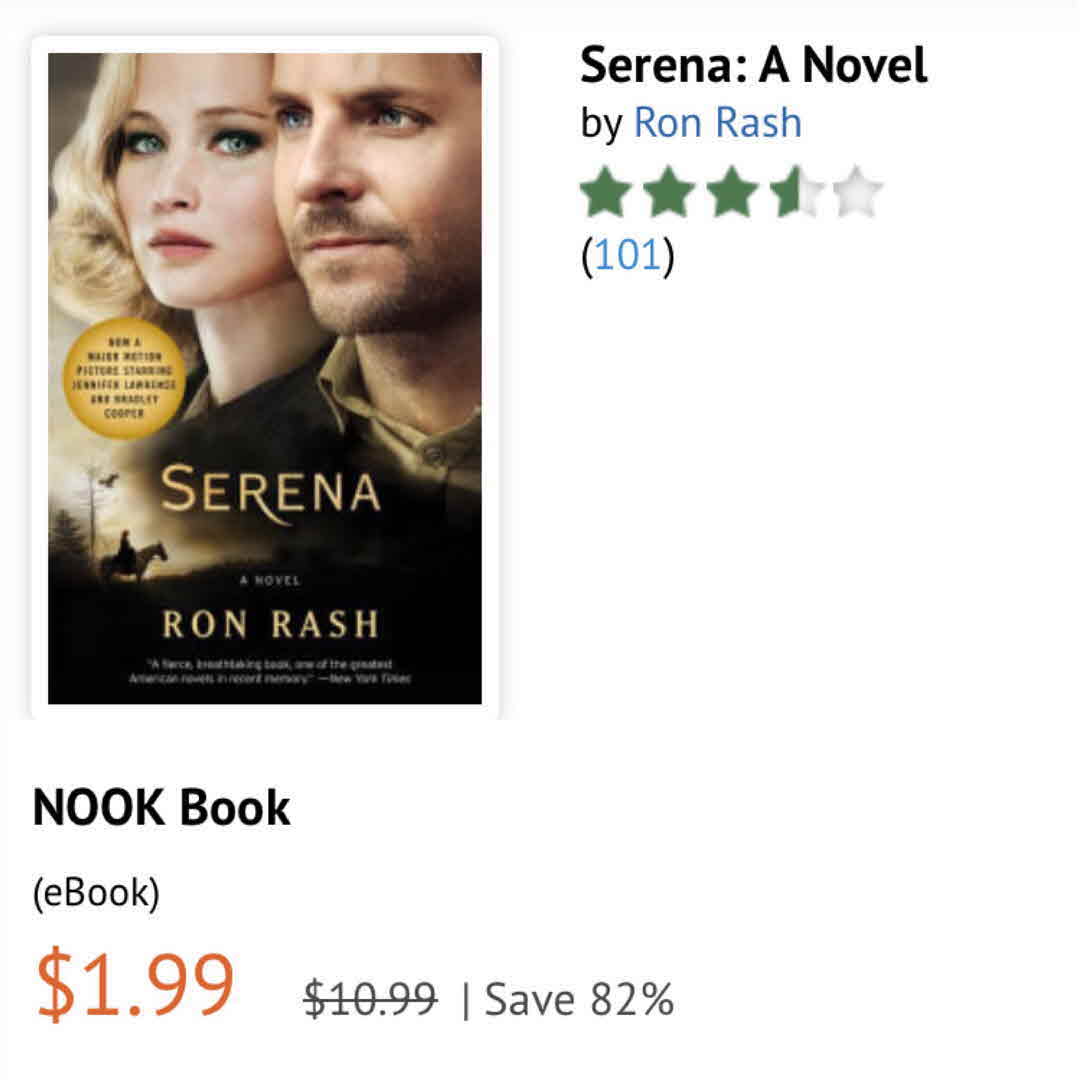The height and width of the screenshot is (1080, 1080).
Task: Click the SERENA title text on cover
Action: tap(270, 493)
